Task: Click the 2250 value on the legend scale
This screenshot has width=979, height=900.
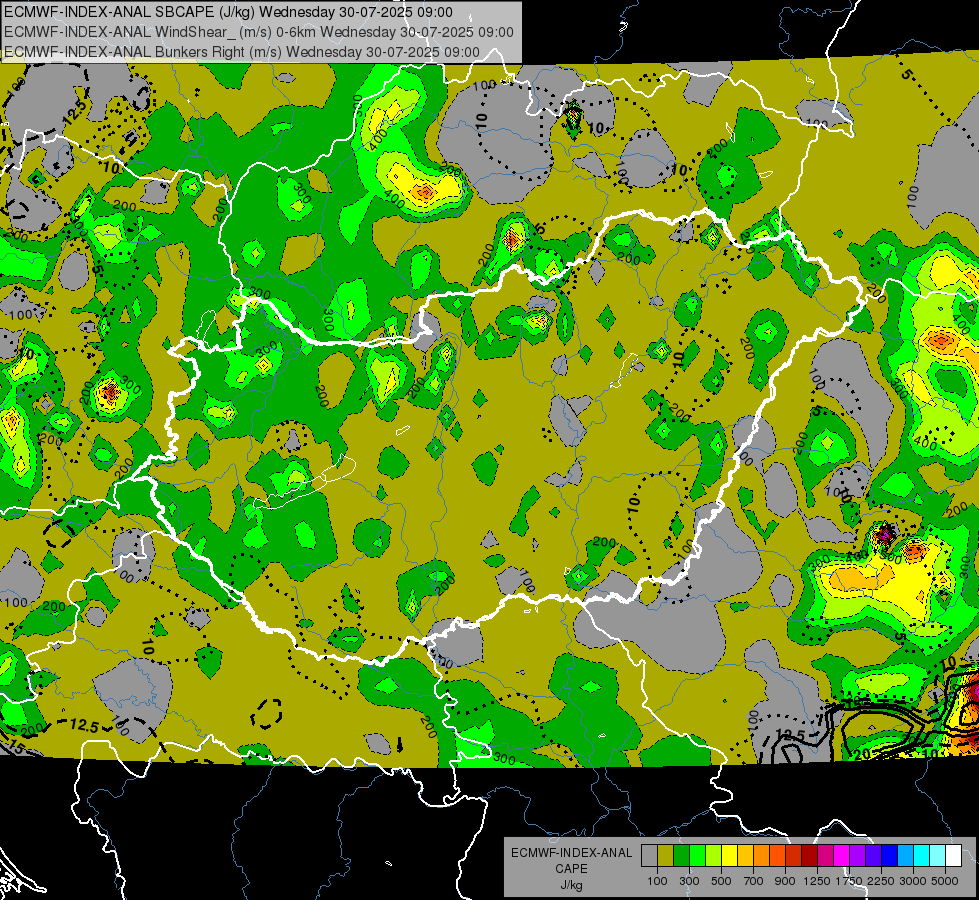Action: pyautogui.click(x=881, y=881)
